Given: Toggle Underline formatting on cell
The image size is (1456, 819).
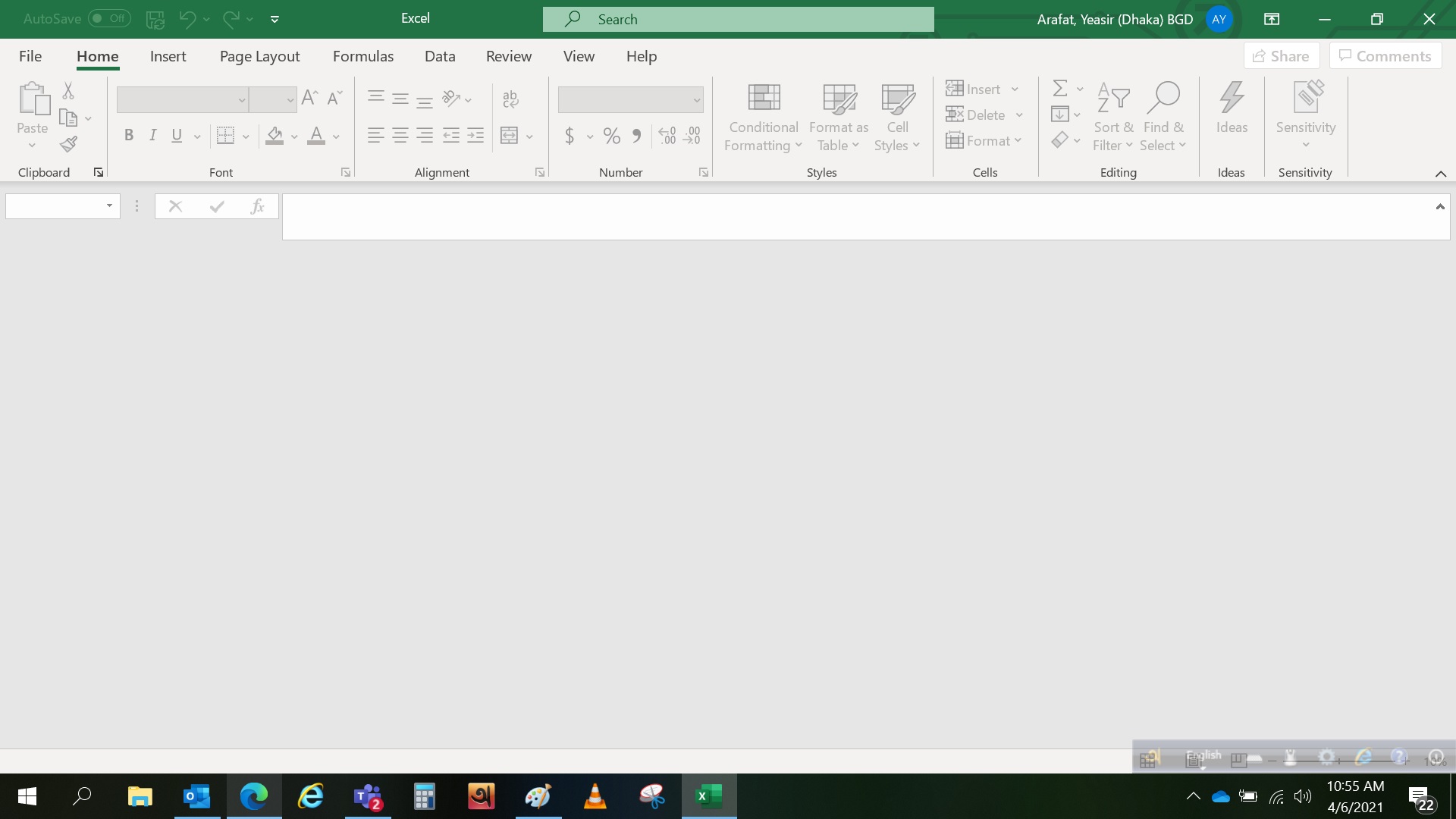Looking at the screenshot, I should point(177,135).
